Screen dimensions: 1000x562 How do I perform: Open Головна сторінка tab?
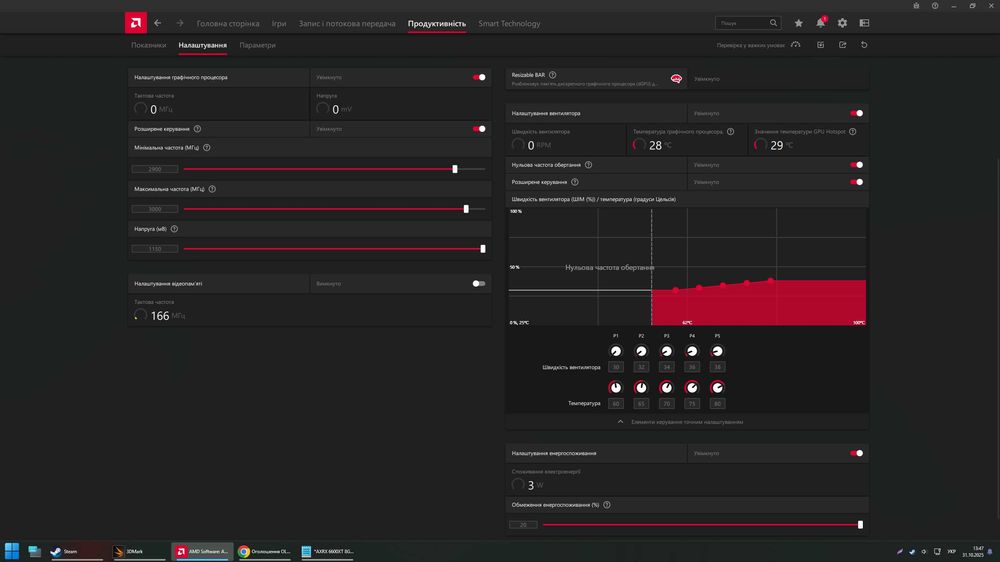click(x=228, y=24)
